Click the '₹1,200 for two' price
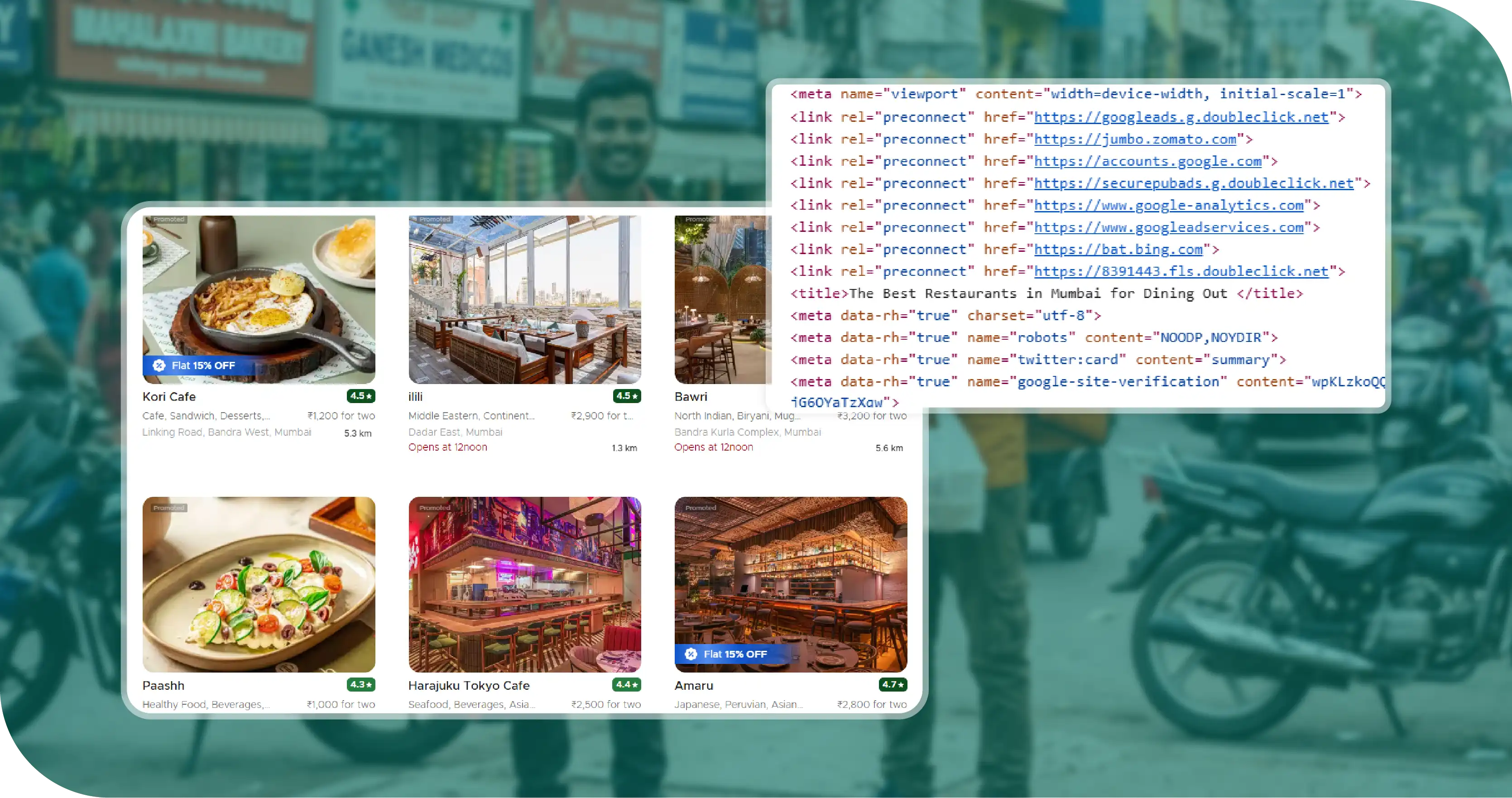This screenshot has height=798, width=1512. pos(341,416)
